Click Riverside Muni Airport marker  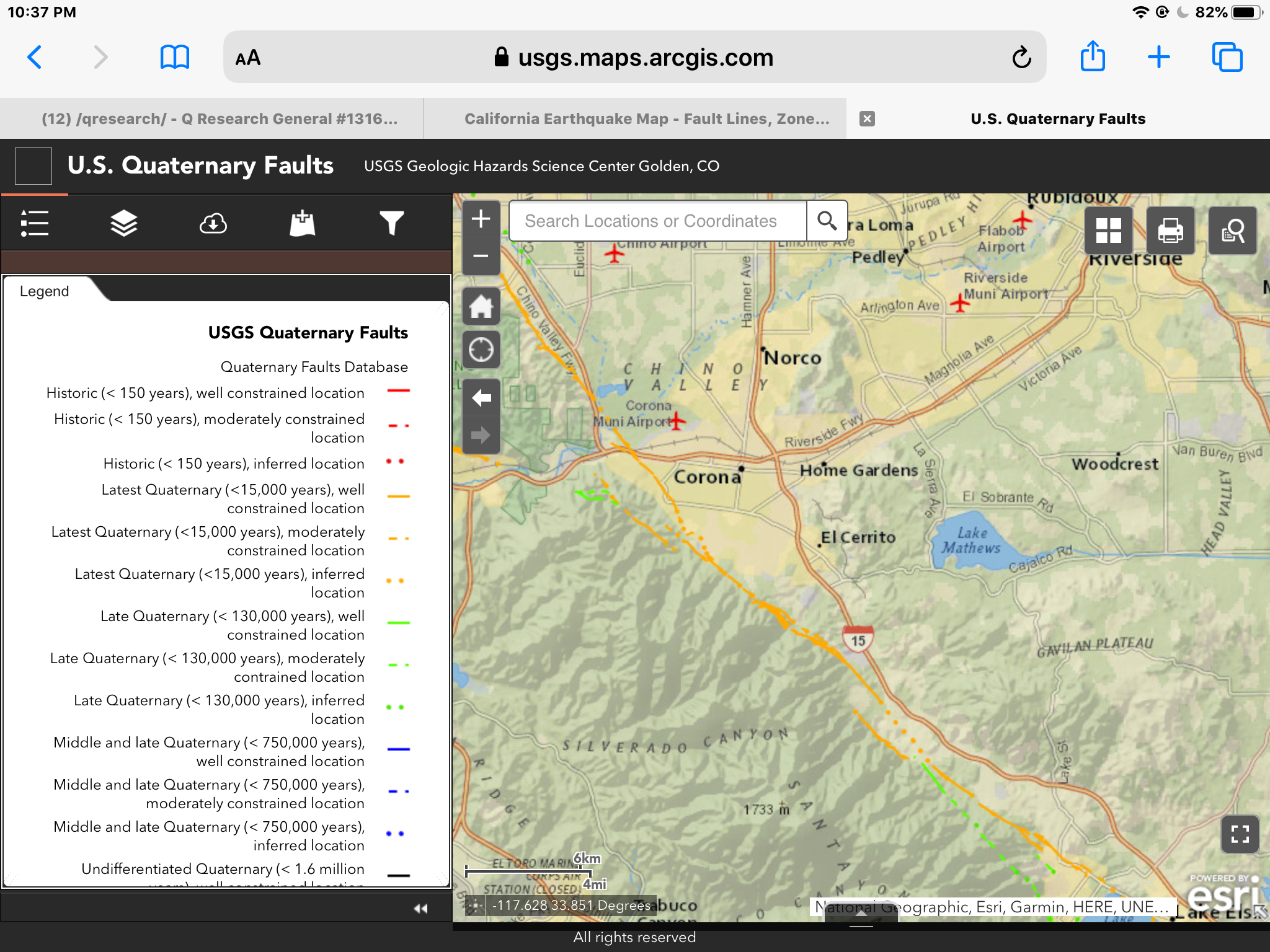[x=959, y=303]
